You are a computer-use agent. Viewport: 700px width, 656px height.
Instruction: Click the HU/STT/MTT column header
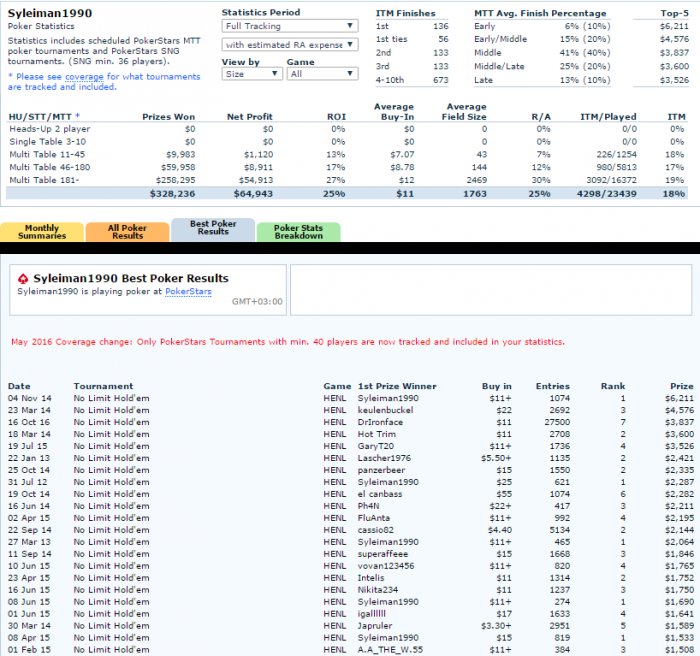44,117
